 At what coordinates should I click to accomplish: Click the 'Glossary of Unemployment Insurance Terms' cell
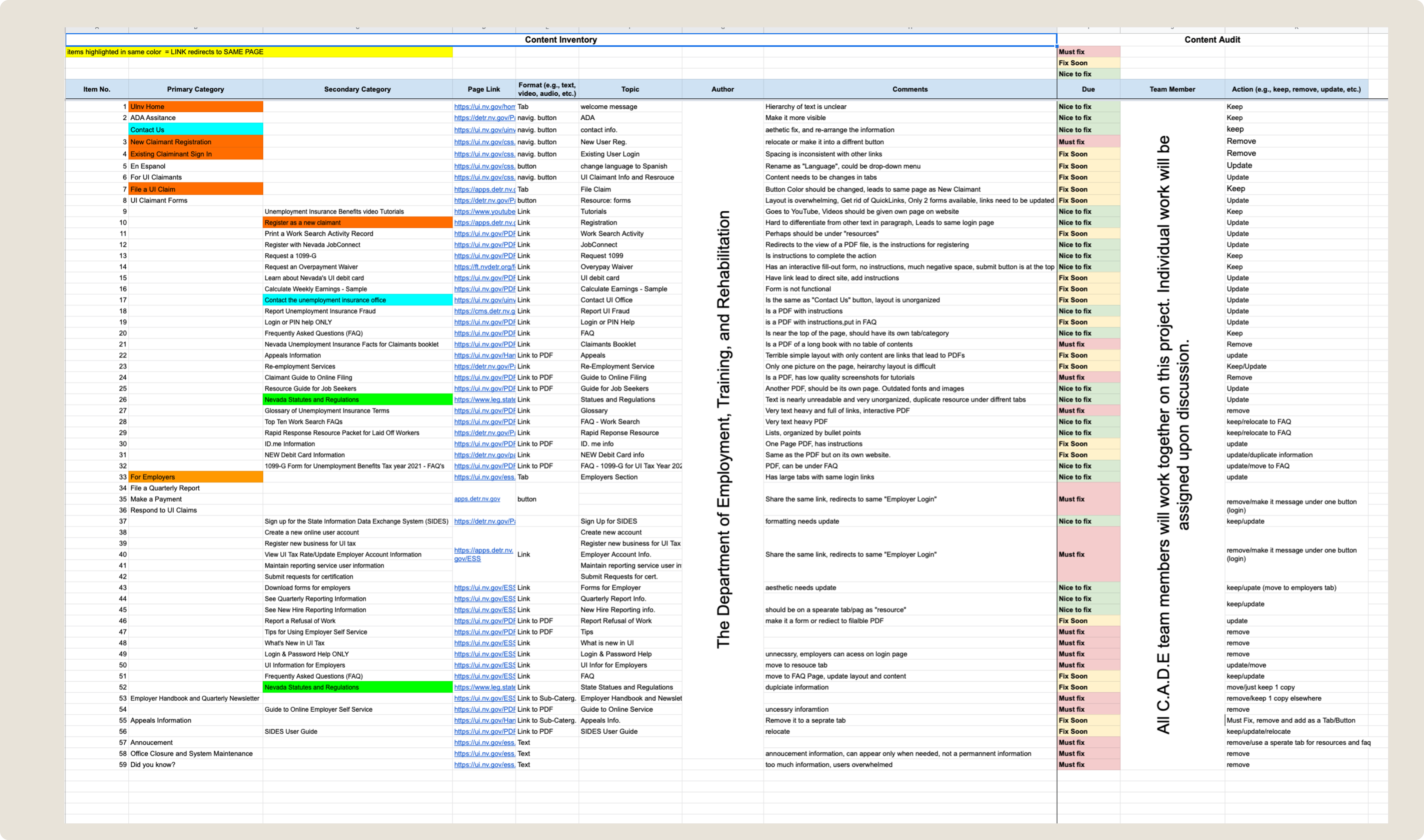click(x=357, y=411)
